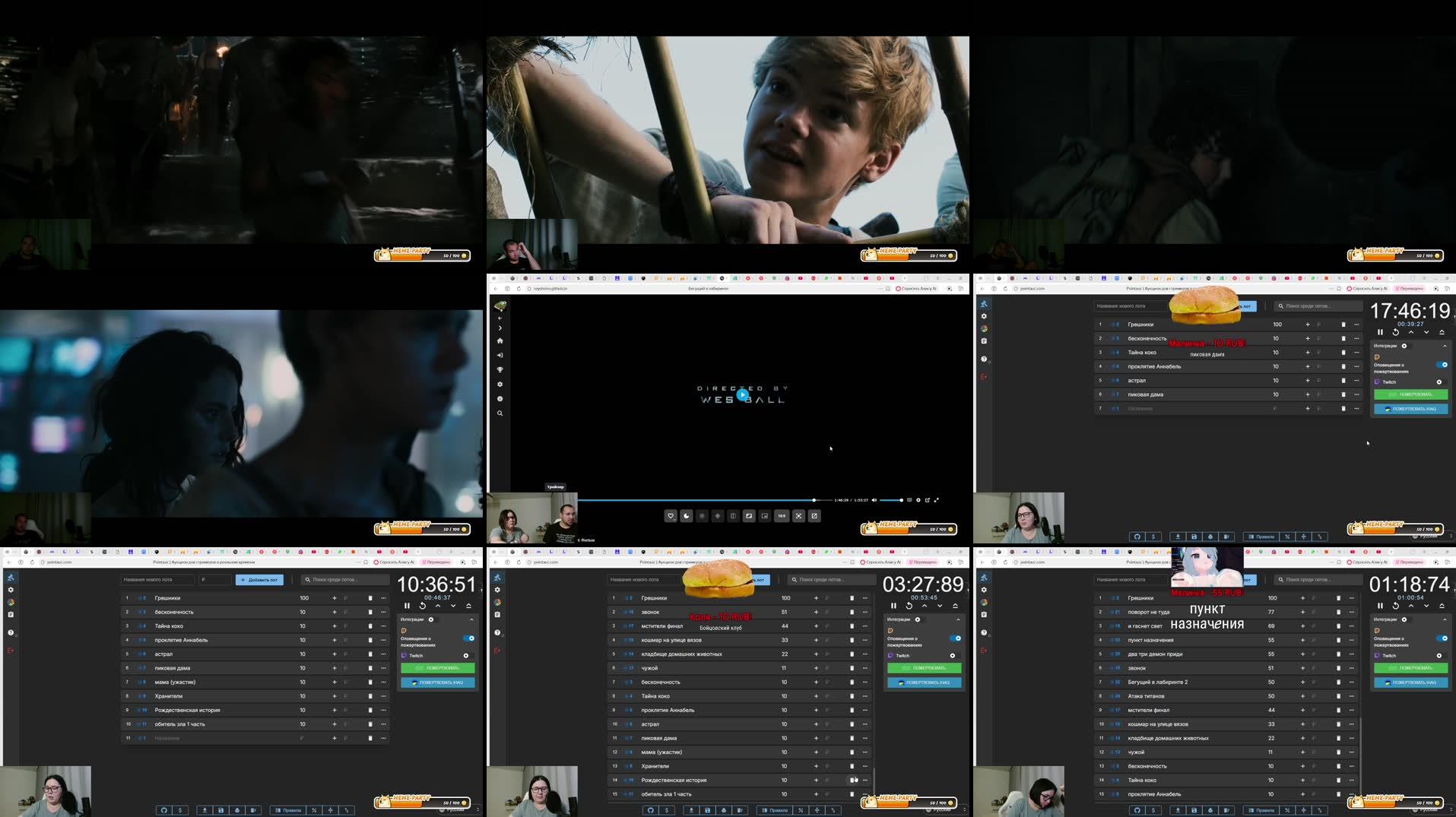Open the GitHub icon in the bottom toolbar
The image size is (1456, 817).
[x=163, y=810]
